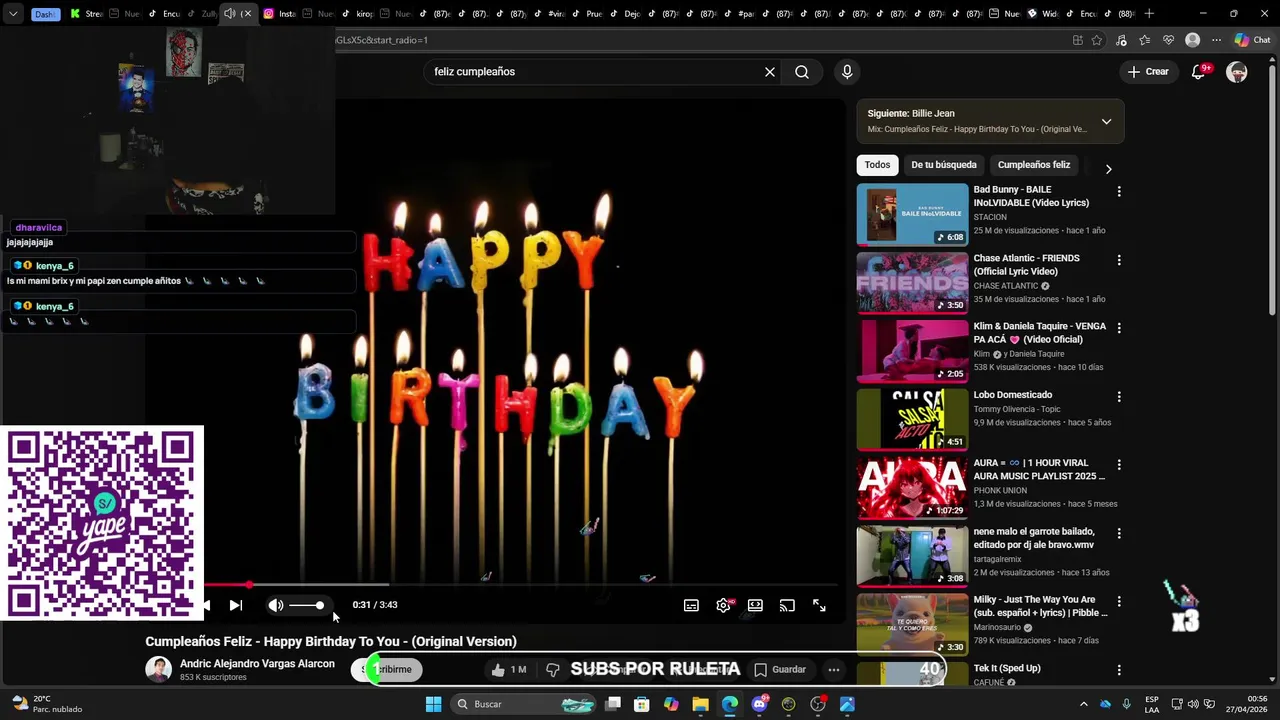This screenshot has width=1280, height=720.
Task: Open Edge browser essentials heart icon
Action: [1169, 40]
